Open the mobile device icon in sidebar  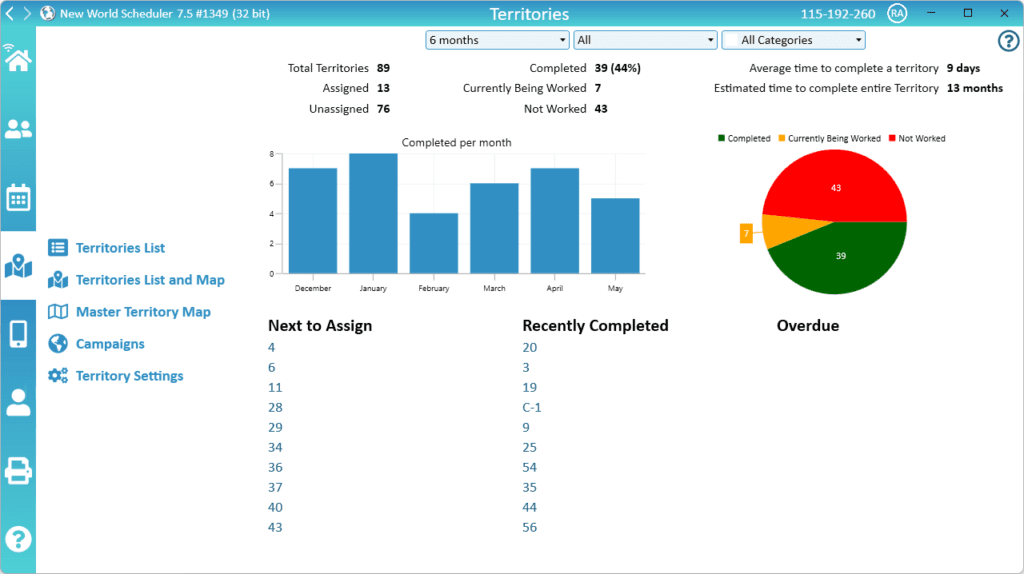pos(18,334)
